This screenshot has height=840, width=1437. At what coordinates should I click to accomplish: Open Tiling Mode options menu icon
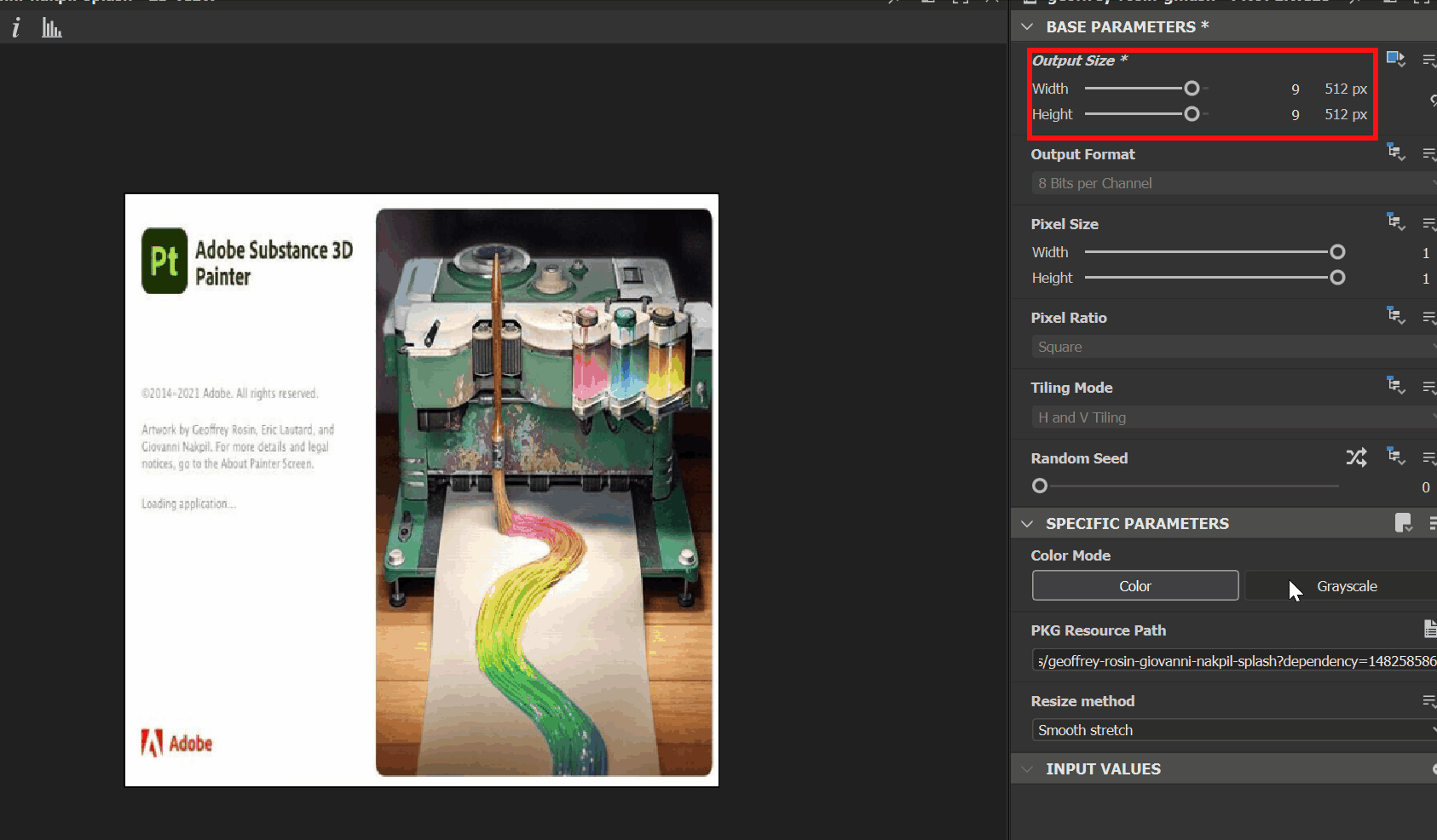pyautogui.click(x=1429, y=387)
